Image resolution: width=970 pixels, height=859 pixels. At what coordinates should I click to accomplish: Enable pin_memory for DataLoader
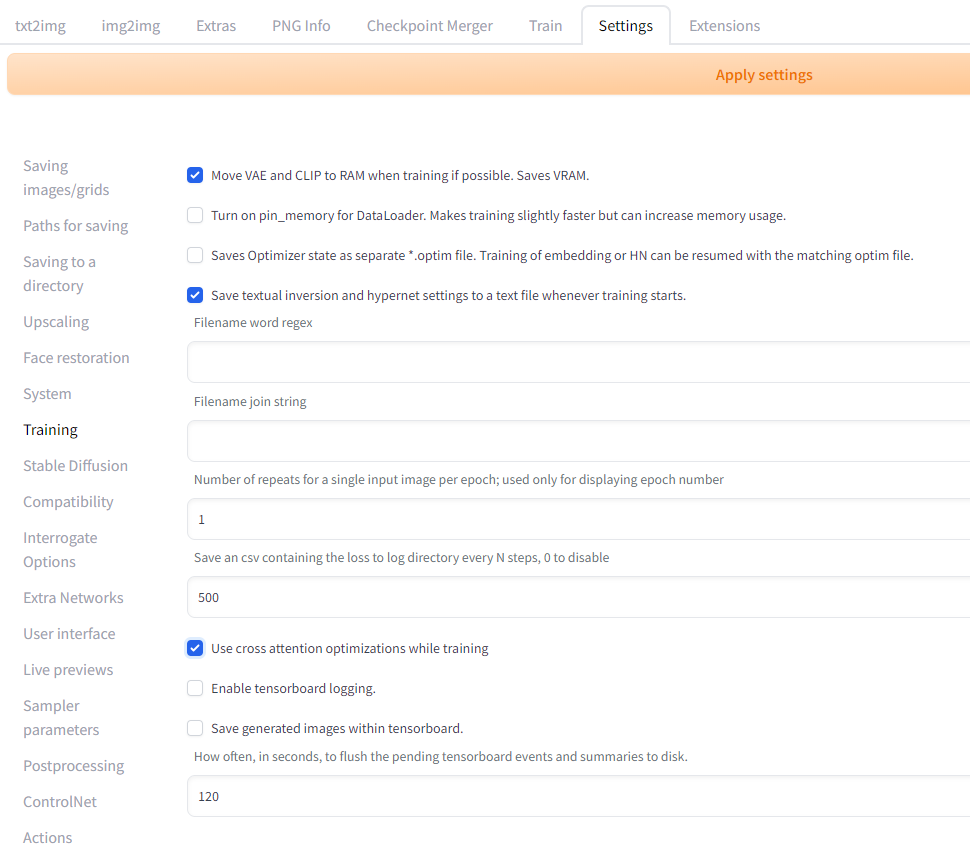194,214
